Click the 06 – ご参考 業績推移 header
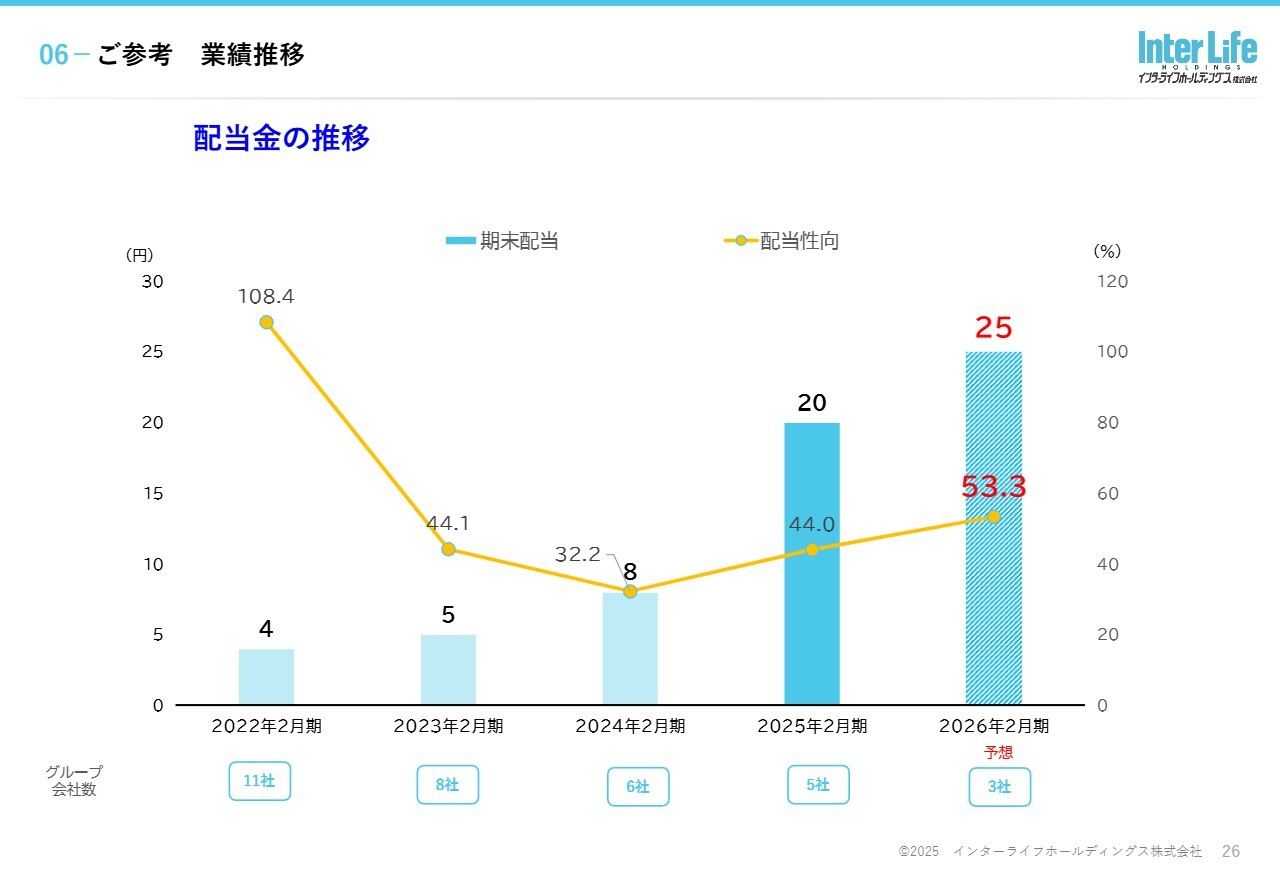The image size is (1280, 886). click(x=172, y=55)
